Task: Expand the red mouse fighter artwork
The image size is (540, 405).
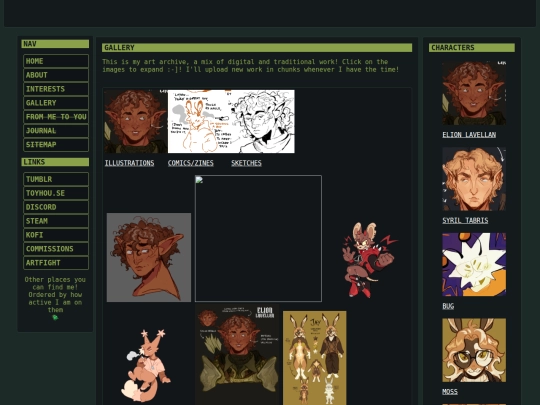Action: [369, 260]
